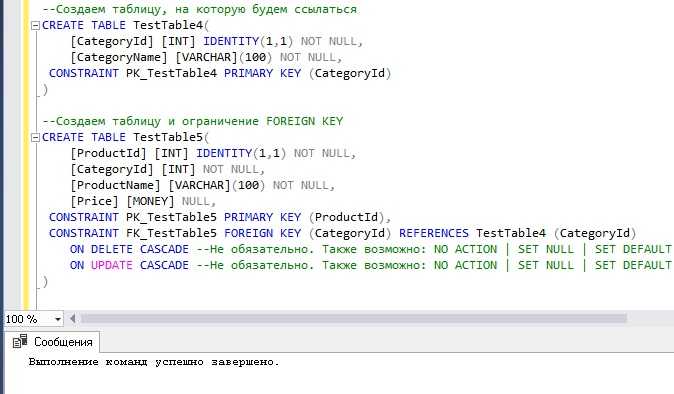Click IDENTITY keyword on the ProductId line
This screenshot has width=674, height=394.
224,153
